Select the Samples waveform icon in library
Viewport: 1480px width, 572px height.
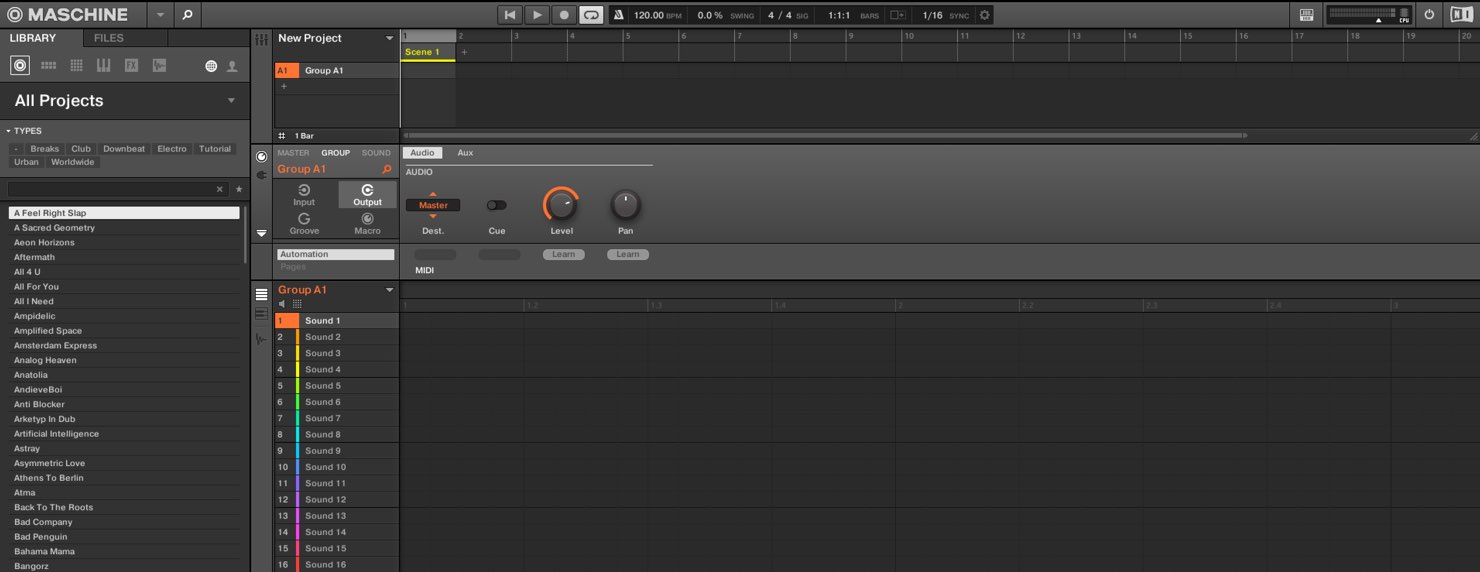(x=159, y=66)
